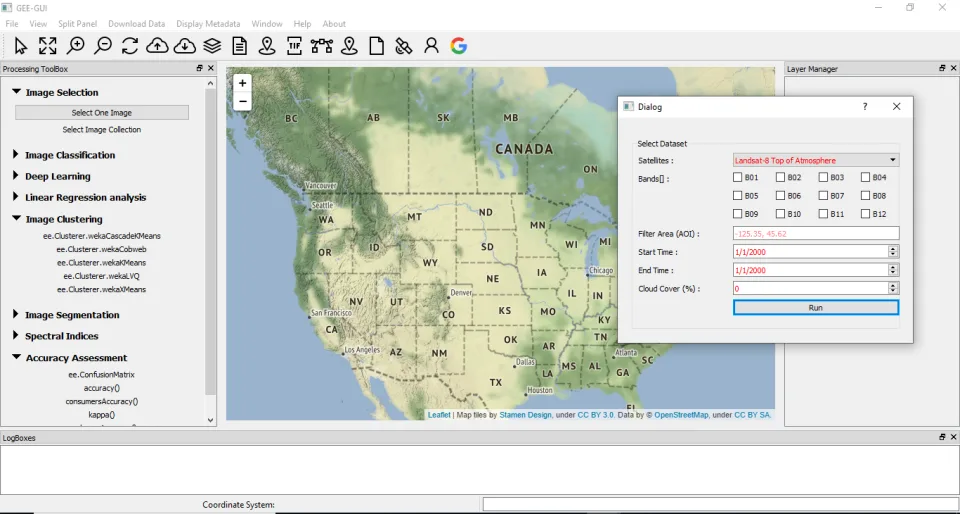This screenshot has height=514, width=960.
Task: Expand the Image Segmentation section
Action: click(x=16, y=314)
